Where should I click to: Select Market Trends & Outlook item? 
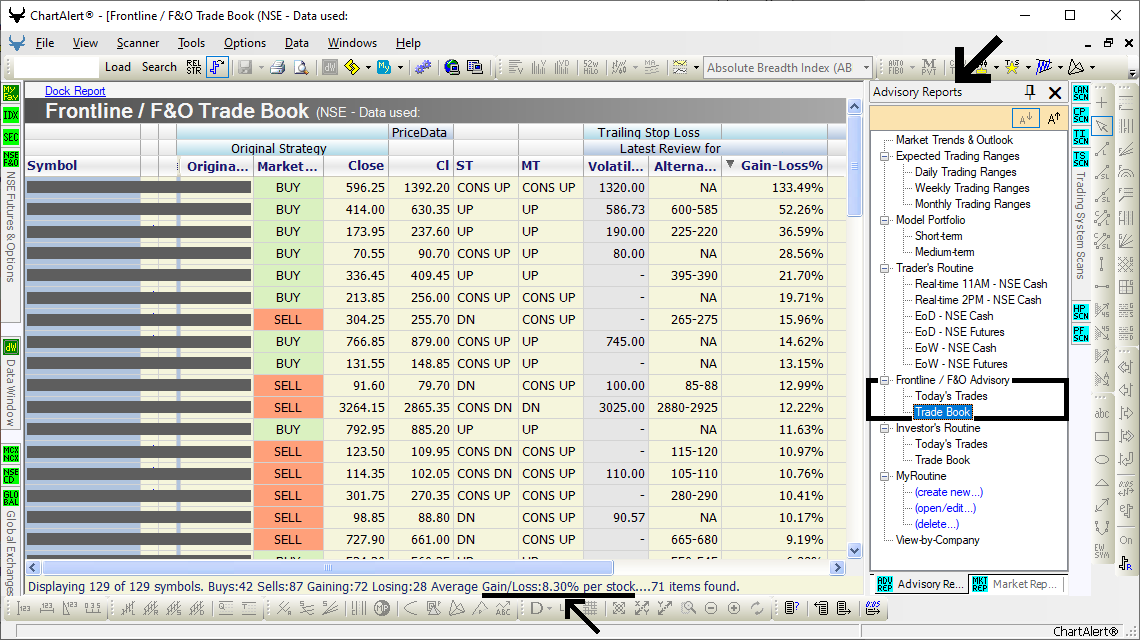coord(954,140)
